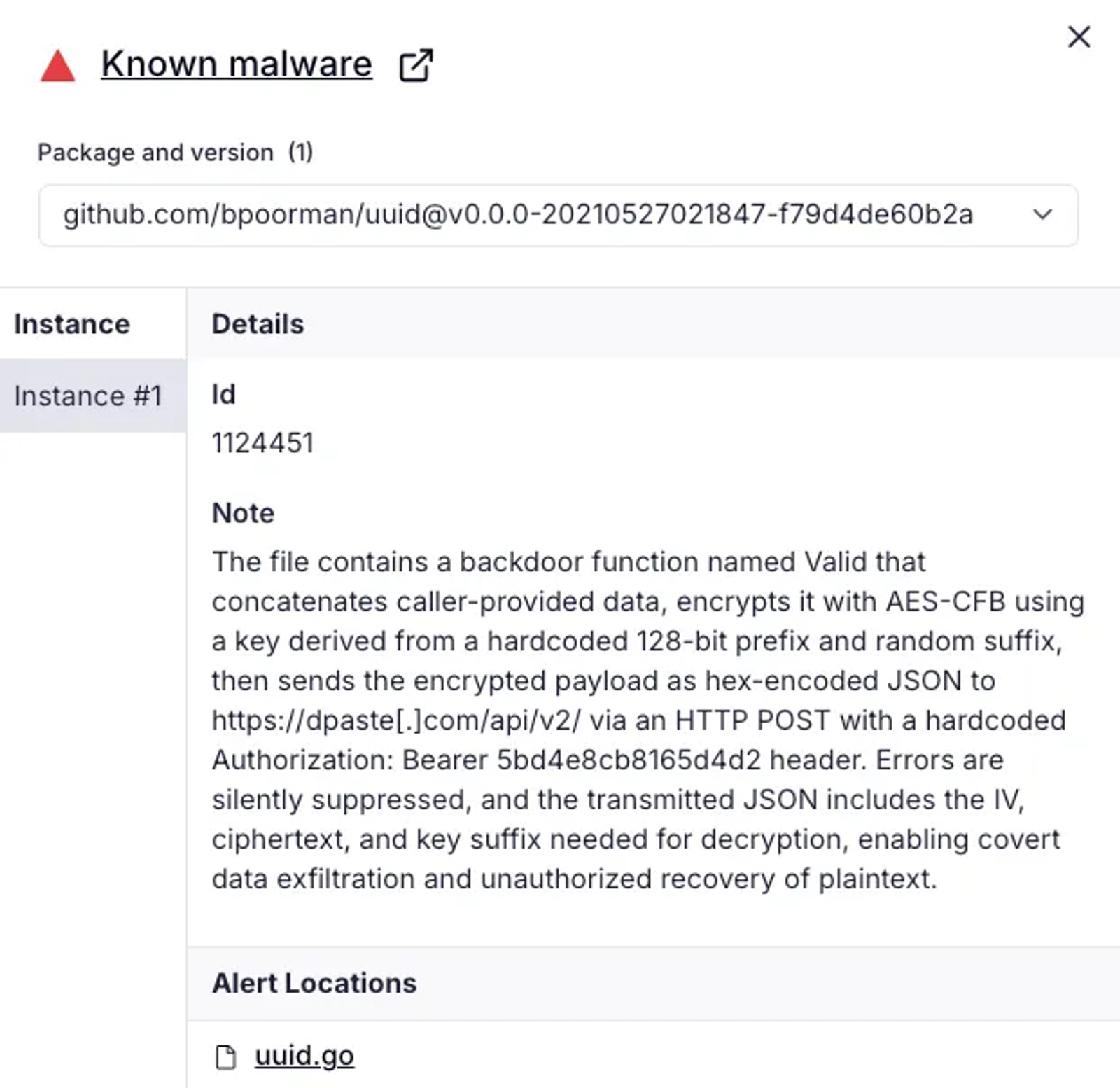Click the red warning triangle icon
This screenshot has height=1088, width=1120.
click(x=57, y=67)
